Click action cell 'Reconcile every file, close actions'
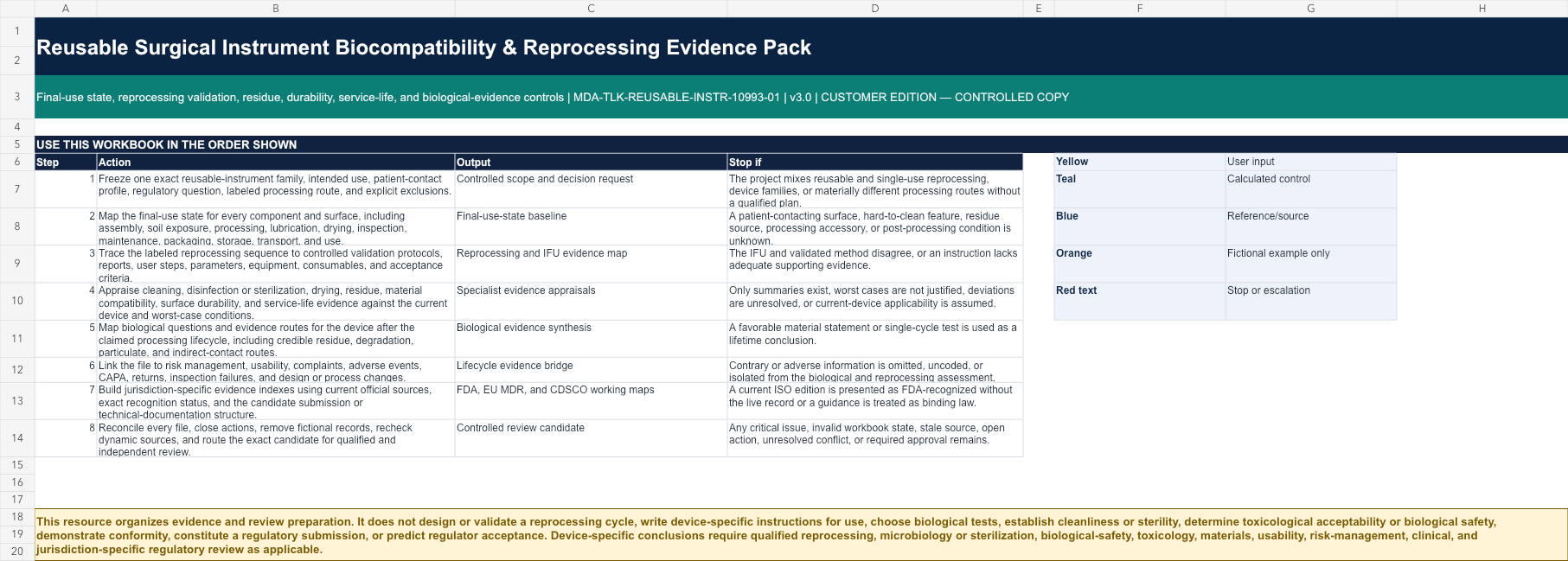Image resolution: width=1568 pixels, height=561 pixels. (x=276, y=438)
